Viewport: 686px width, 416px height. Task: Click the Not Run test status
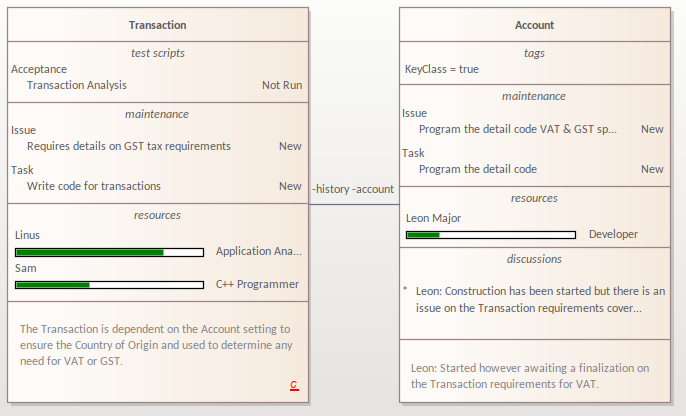coord(281,85)
